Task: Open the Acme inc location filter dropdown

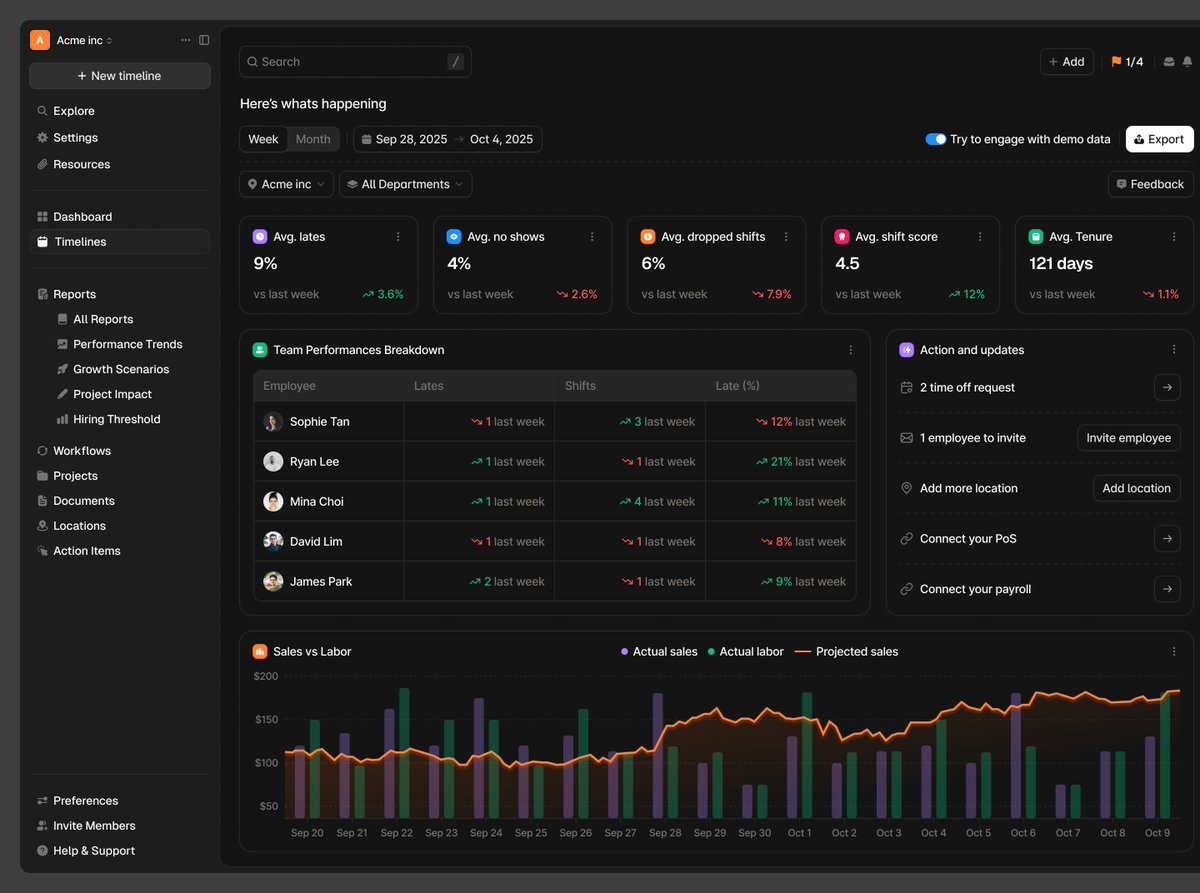Action: pos(286,184)
